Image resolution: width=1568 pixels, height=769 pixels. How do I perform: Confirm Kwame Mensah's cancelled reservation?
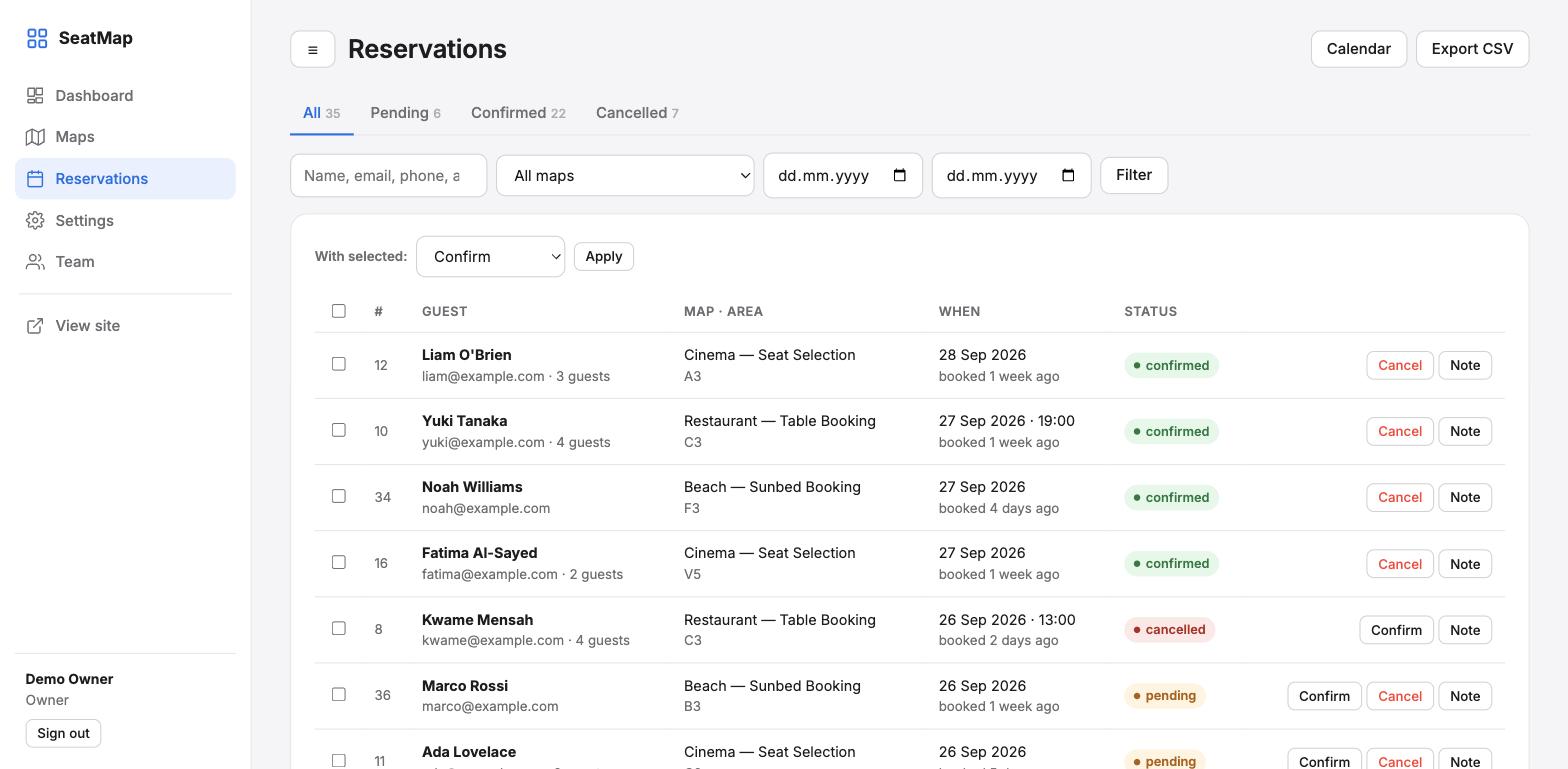pyautogui.click(x=1396, y=630)
